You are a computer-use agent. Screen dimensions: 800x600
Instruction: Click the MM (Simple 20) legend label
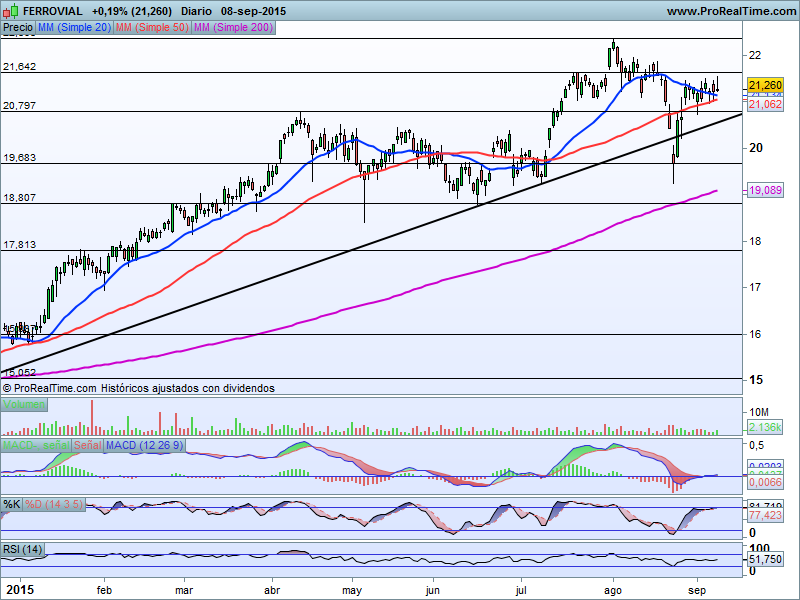(x=74, y=28)
